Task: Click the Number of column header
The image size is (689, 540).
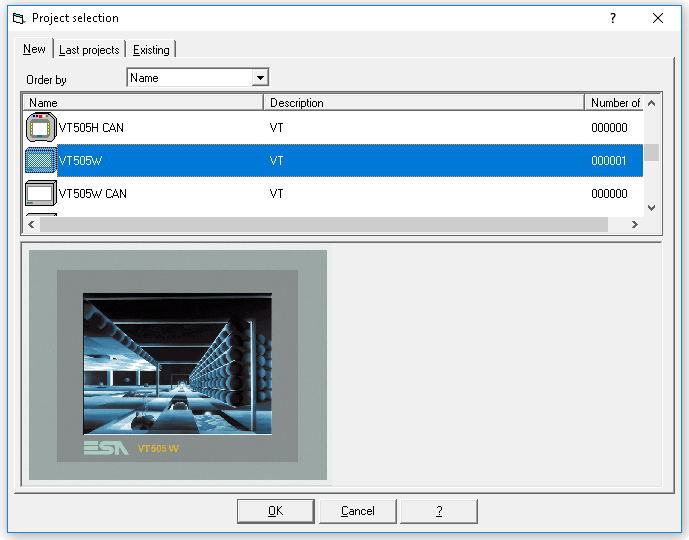Action: coord(614,102)
